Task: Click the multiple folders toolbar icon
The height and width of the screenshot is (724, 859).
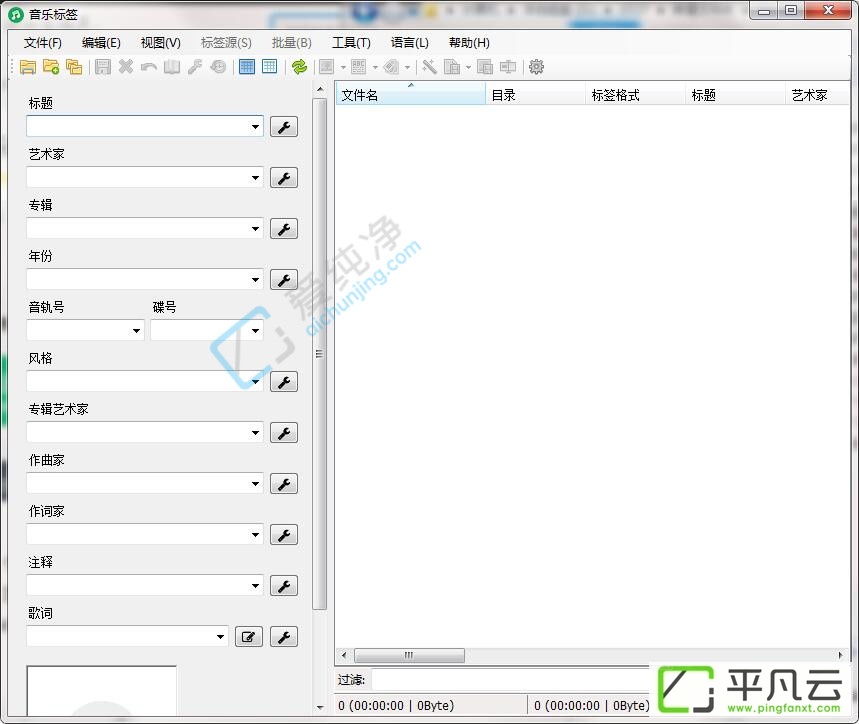Action: (74, 67)
